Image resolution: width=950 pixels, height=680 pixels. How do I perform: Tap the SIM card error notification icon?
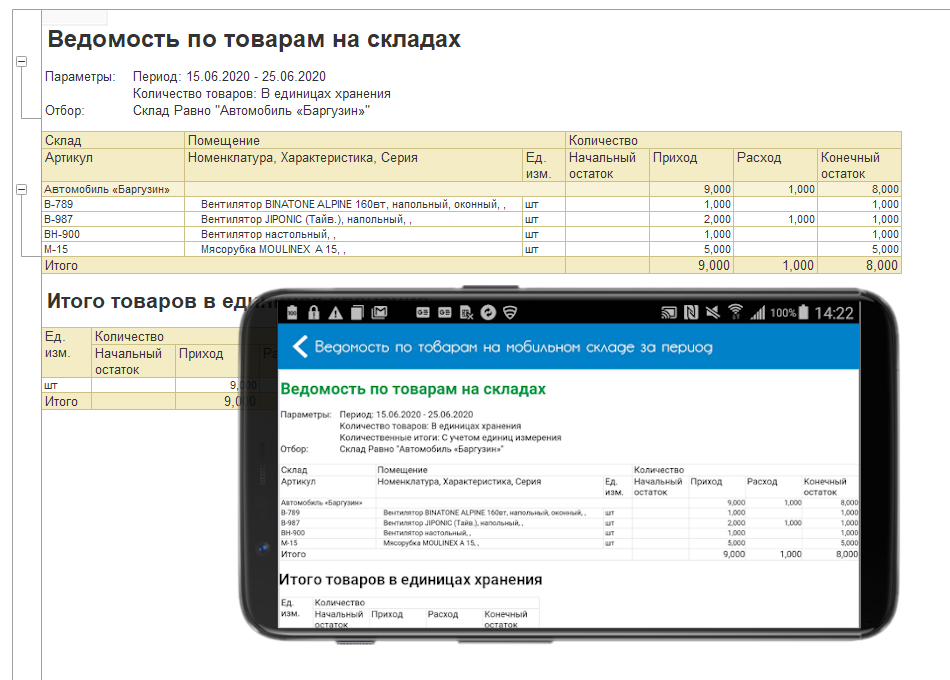click(467, 313)
